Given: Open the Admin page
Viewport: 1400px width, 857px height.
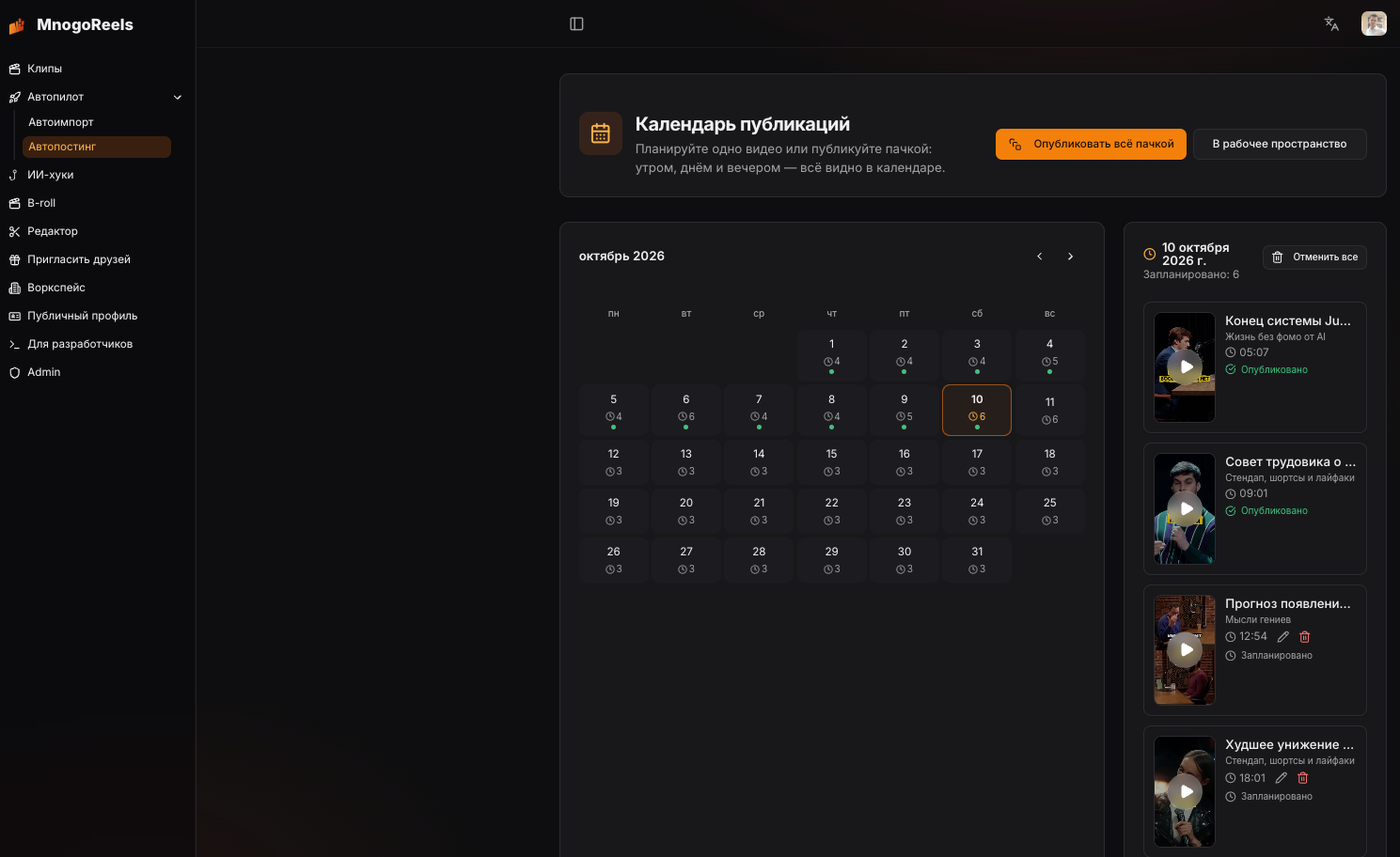Looking at the screenshot, I should [x=98, y=372].
